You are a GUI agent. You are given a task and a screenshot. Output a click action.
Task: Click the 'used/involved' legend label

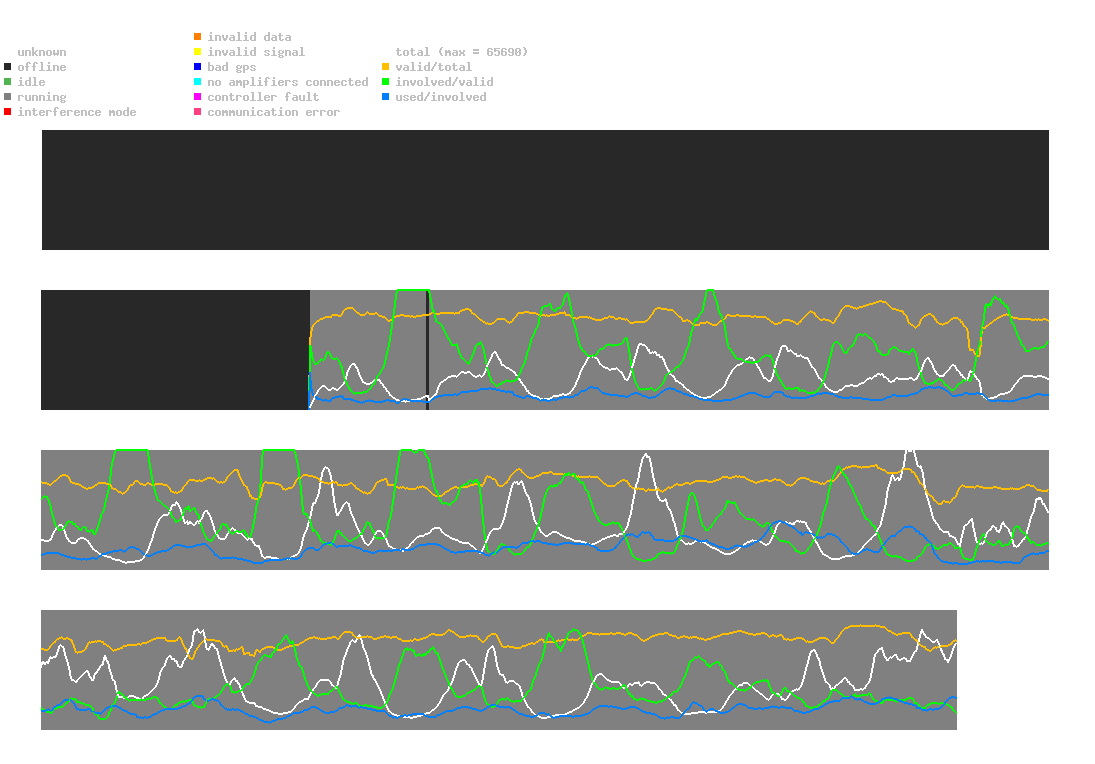(441, 97)
